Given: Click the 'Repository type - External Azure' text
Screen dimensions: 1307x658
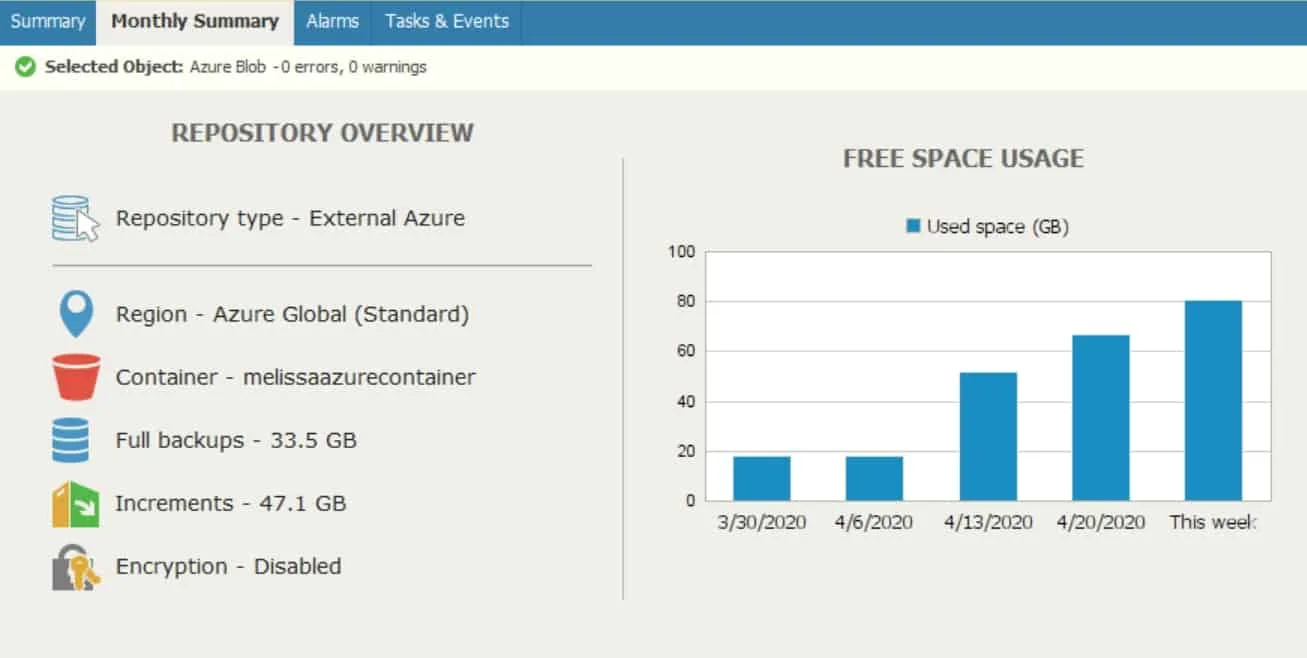Looking at the screenshot, I should (x=290, y=218).
